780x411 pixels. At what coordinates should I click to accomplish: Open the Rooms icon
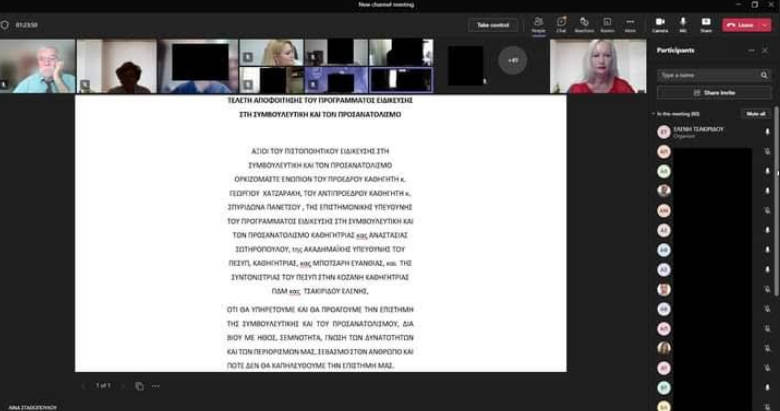tap(607, 24)
